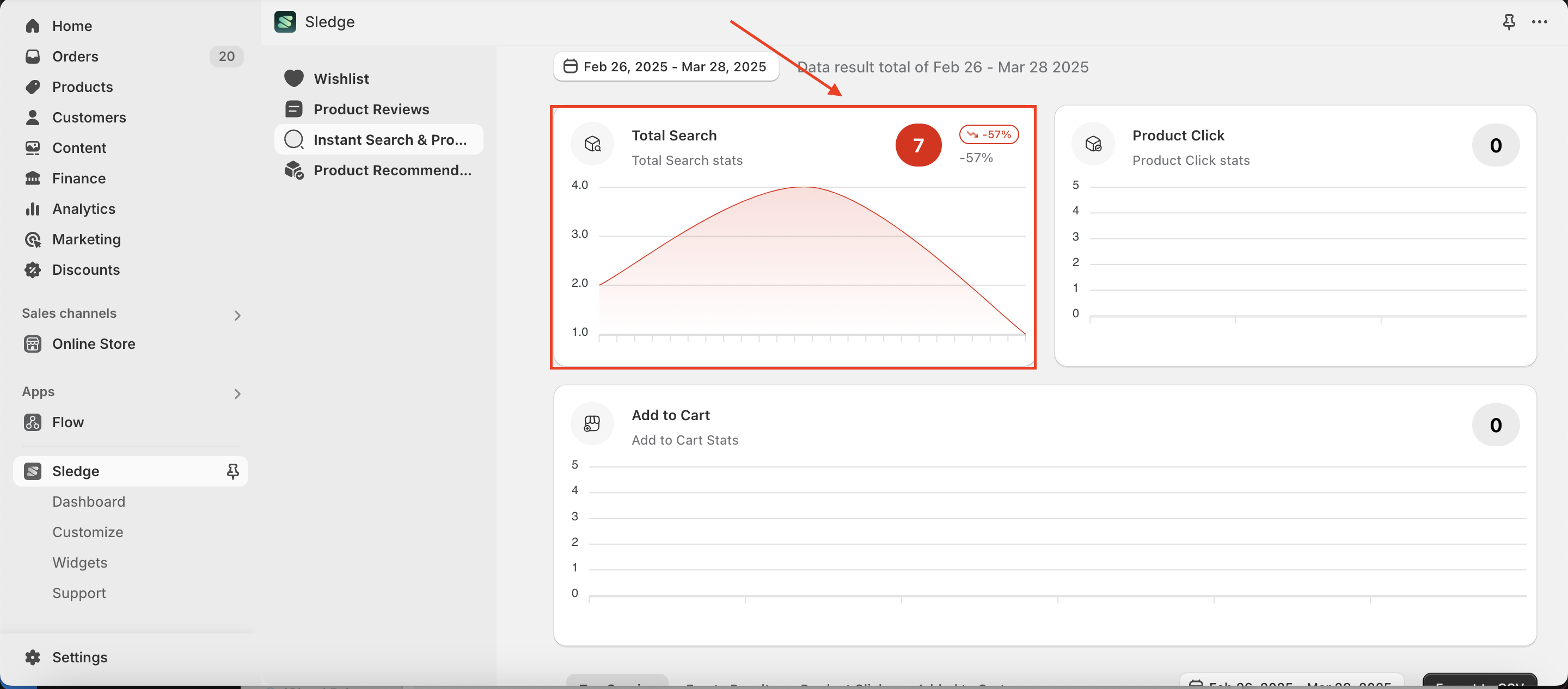Click the Add to Cart basket icon

pyautogui.click(x=592, y=423)
